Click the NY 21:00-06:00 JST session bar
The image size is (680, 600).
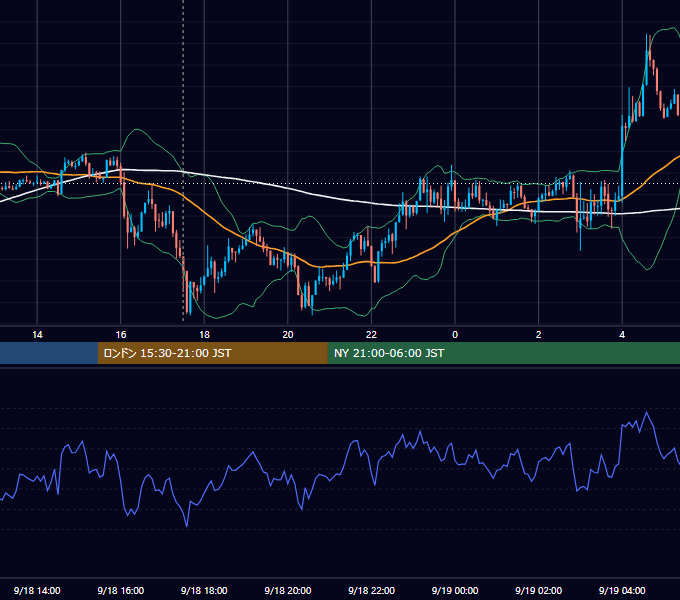pyautogui.click(x=503, y=353)
